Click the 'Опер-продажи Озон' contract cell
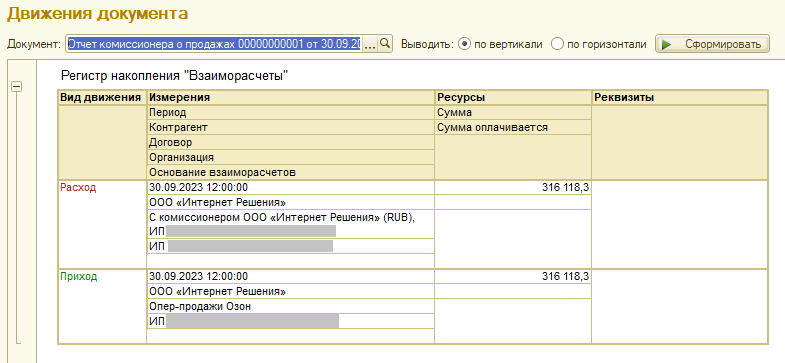Image resolution: width=785 pixels, height=363 pixels. pyautogui.click(x=291, y=306)
